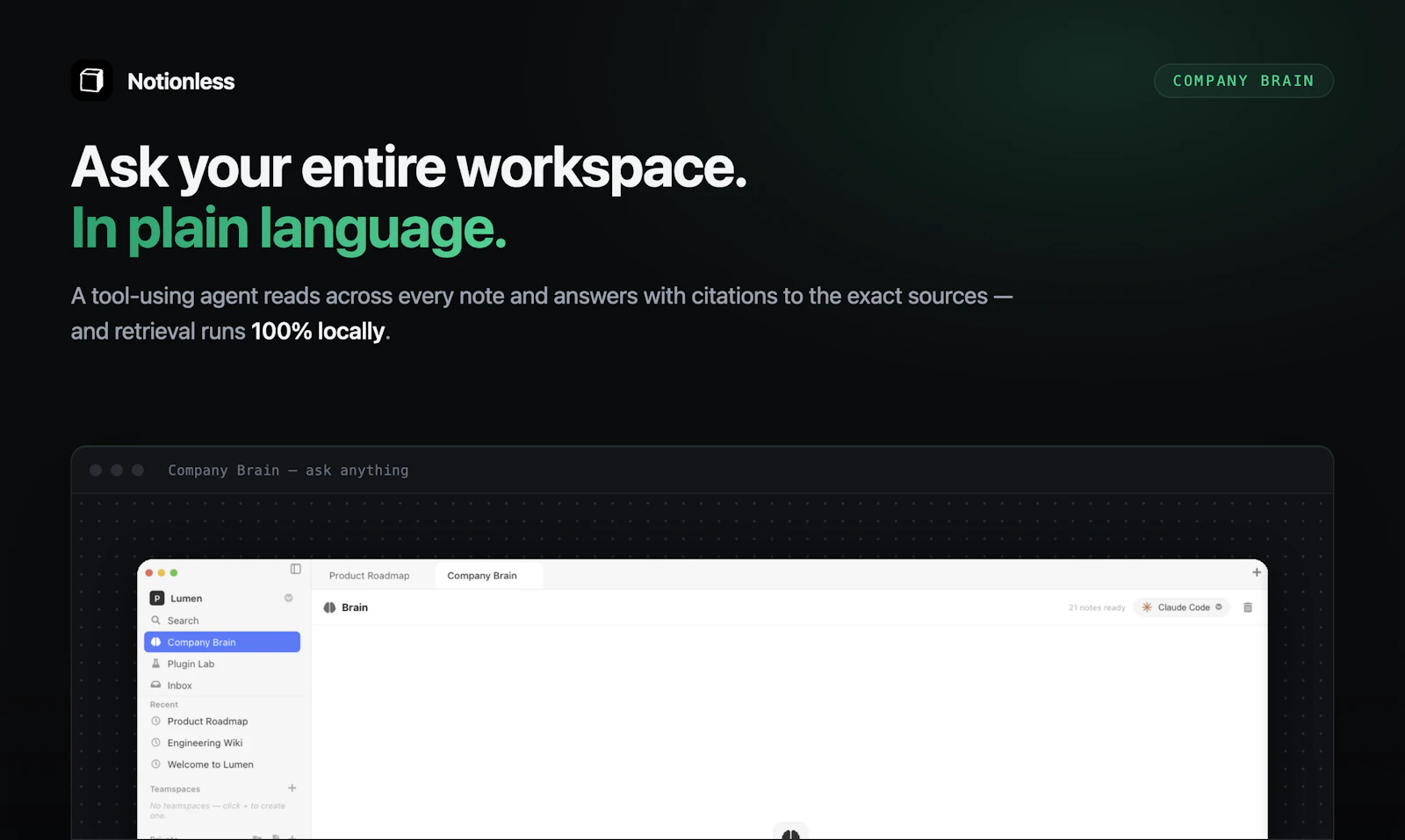Toggle the sidebar collapse icon
The width and height of the screenshot is (1405, 840).
pyautogui.click(x=296, y=569)
